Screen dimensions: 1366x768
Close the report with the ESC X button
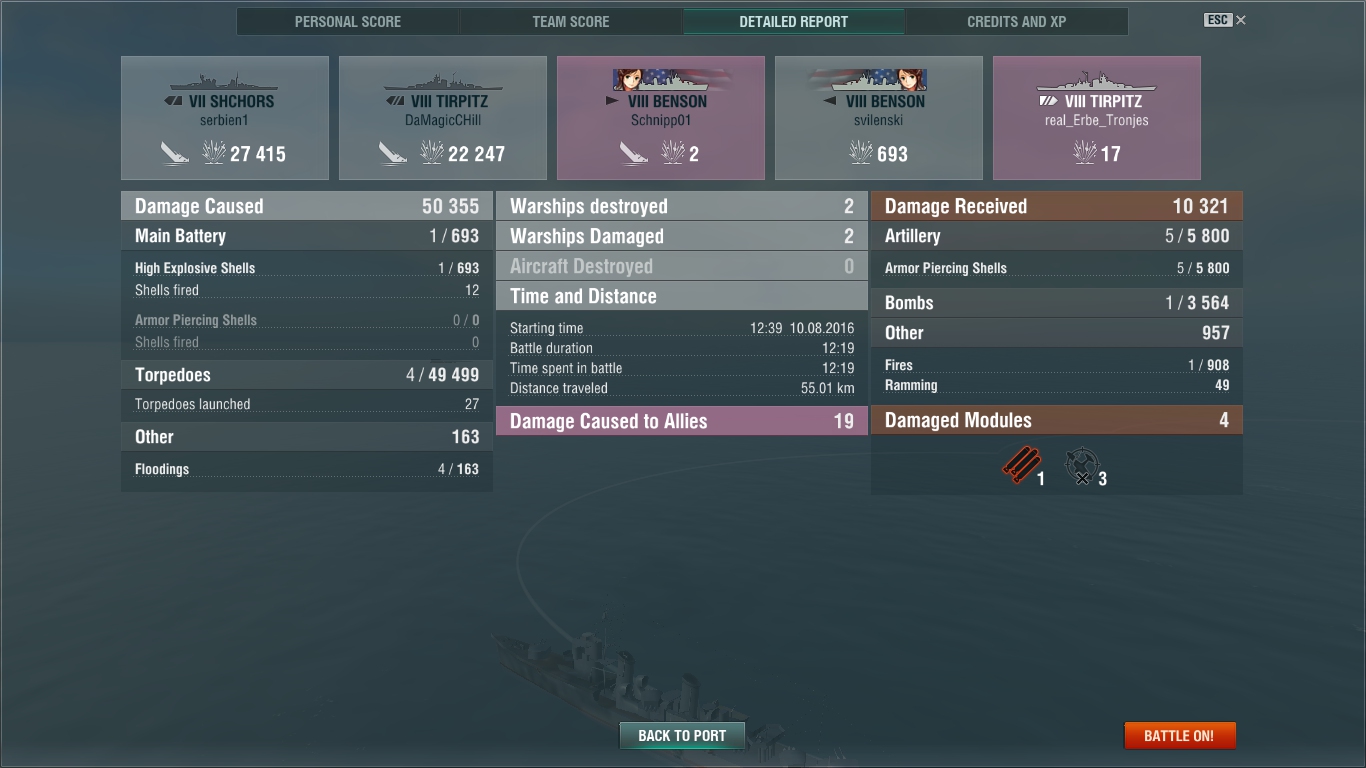(x=1226, y=20)
